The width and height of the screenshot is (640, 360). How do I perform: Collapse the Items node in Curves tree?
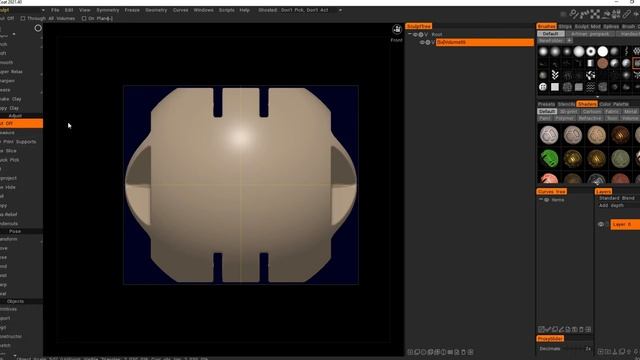click(x=541, y=200)
